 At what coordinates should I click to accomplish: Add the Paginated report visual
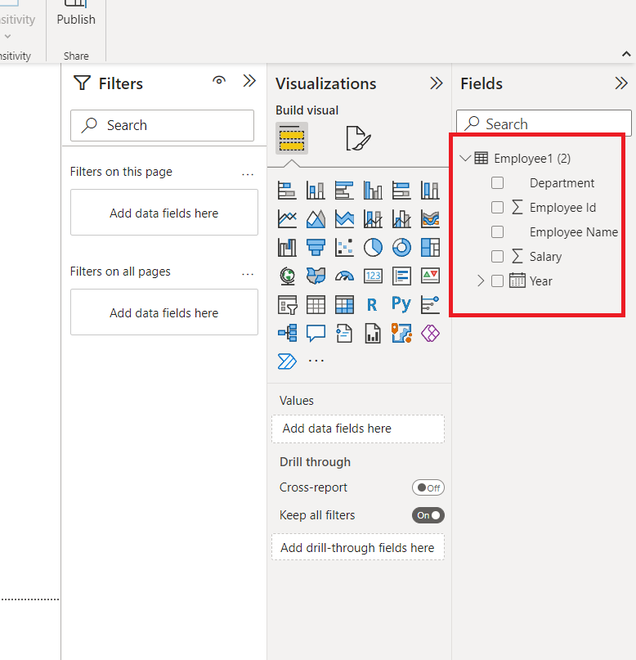click(373, 333)
